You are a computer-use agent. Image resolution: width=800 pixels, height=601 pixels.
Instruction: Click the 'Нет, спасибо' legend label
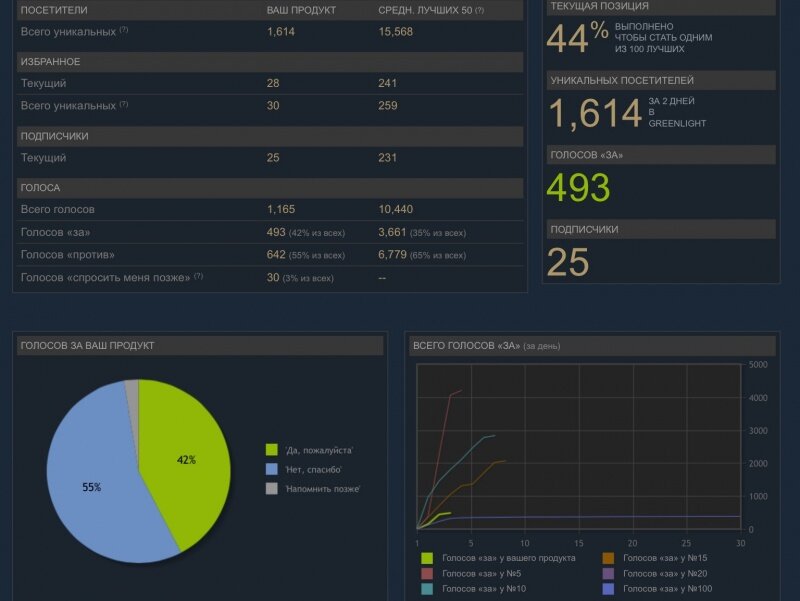pyautogui.click(x=313, y=469)
